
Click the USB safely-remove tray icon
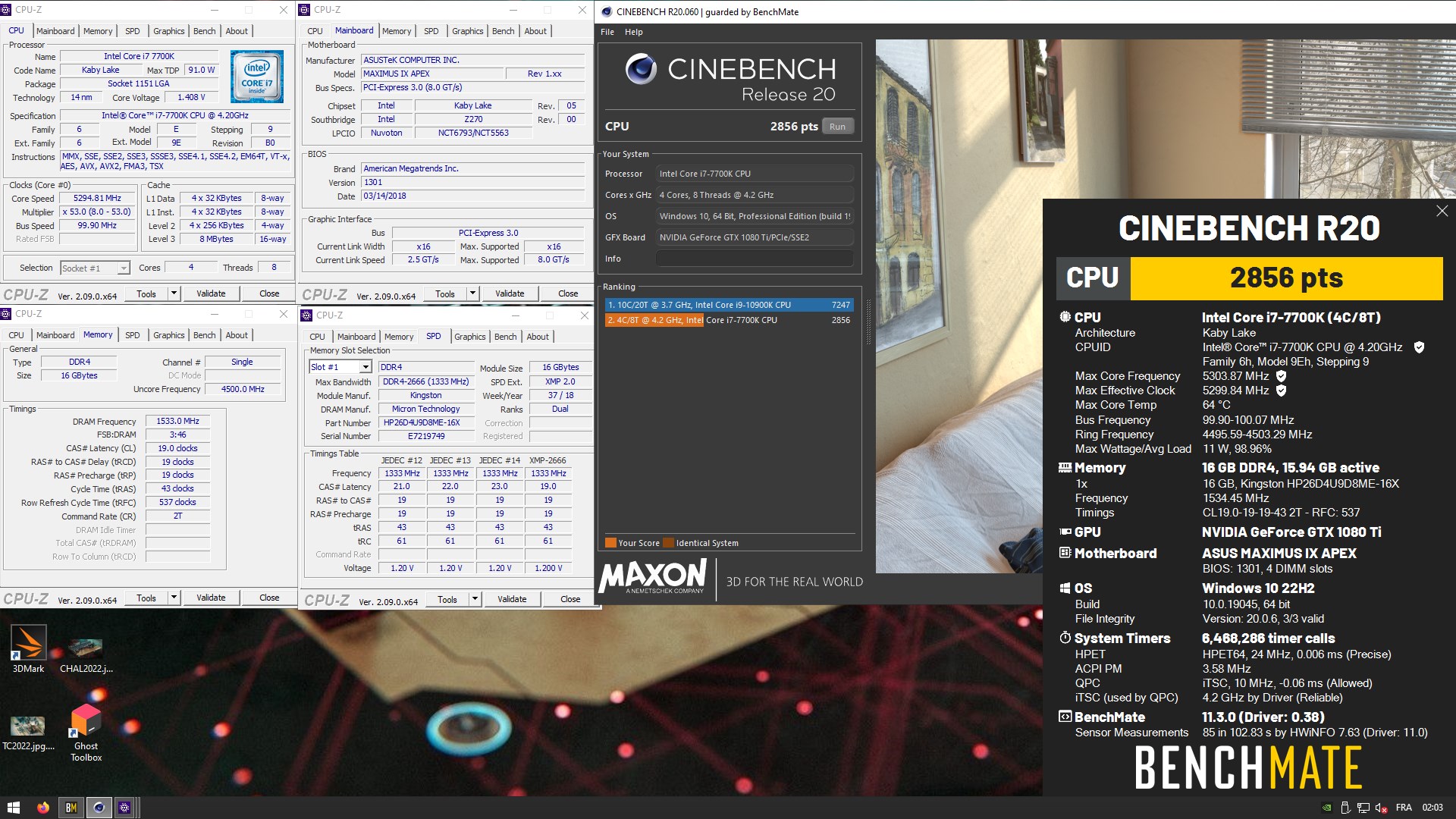(x=1345, y=808)
